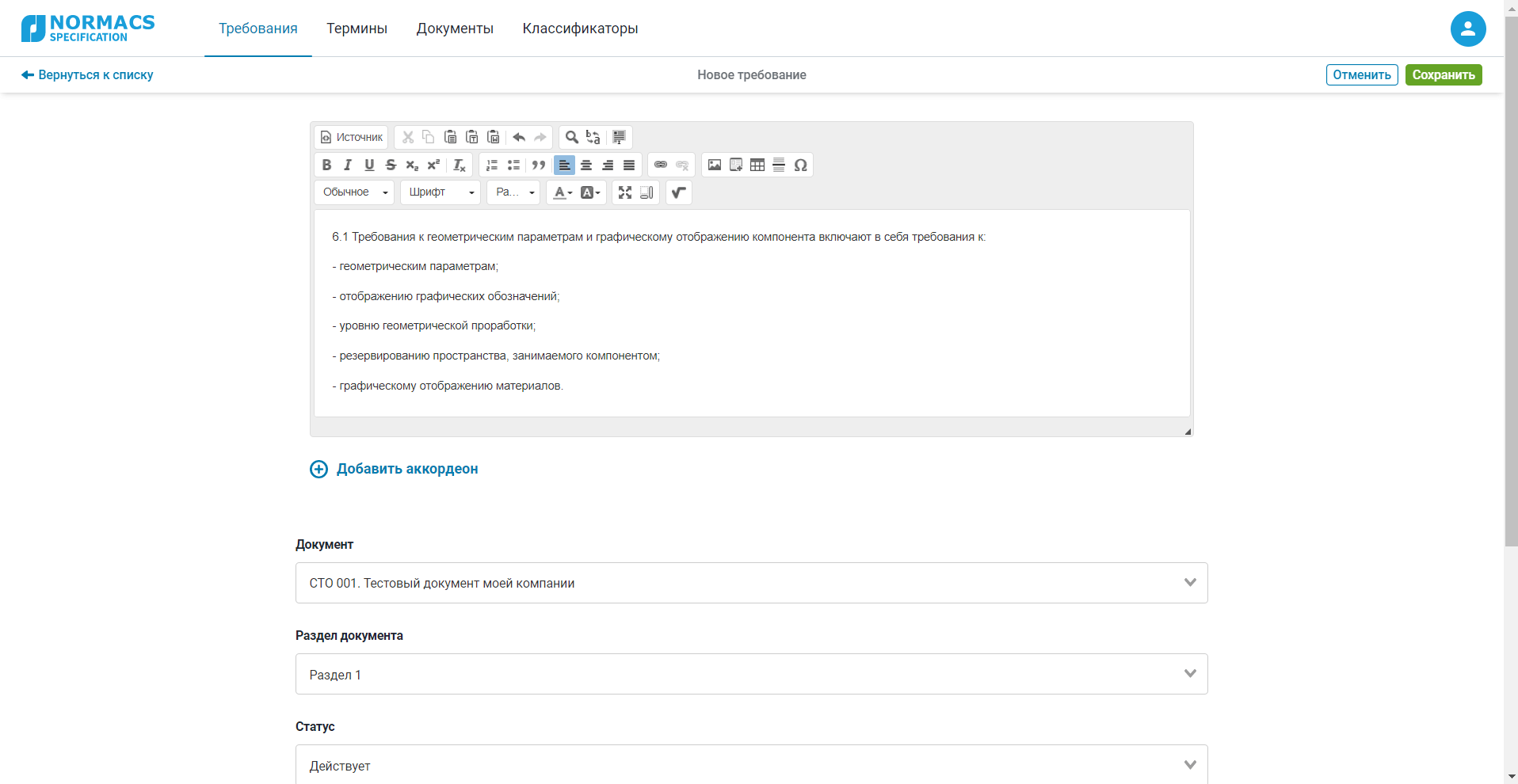This screenshot has width=1518, height=784.
Task: Click the Undo arrow in the editor
Action: click(x=519, y=137)
